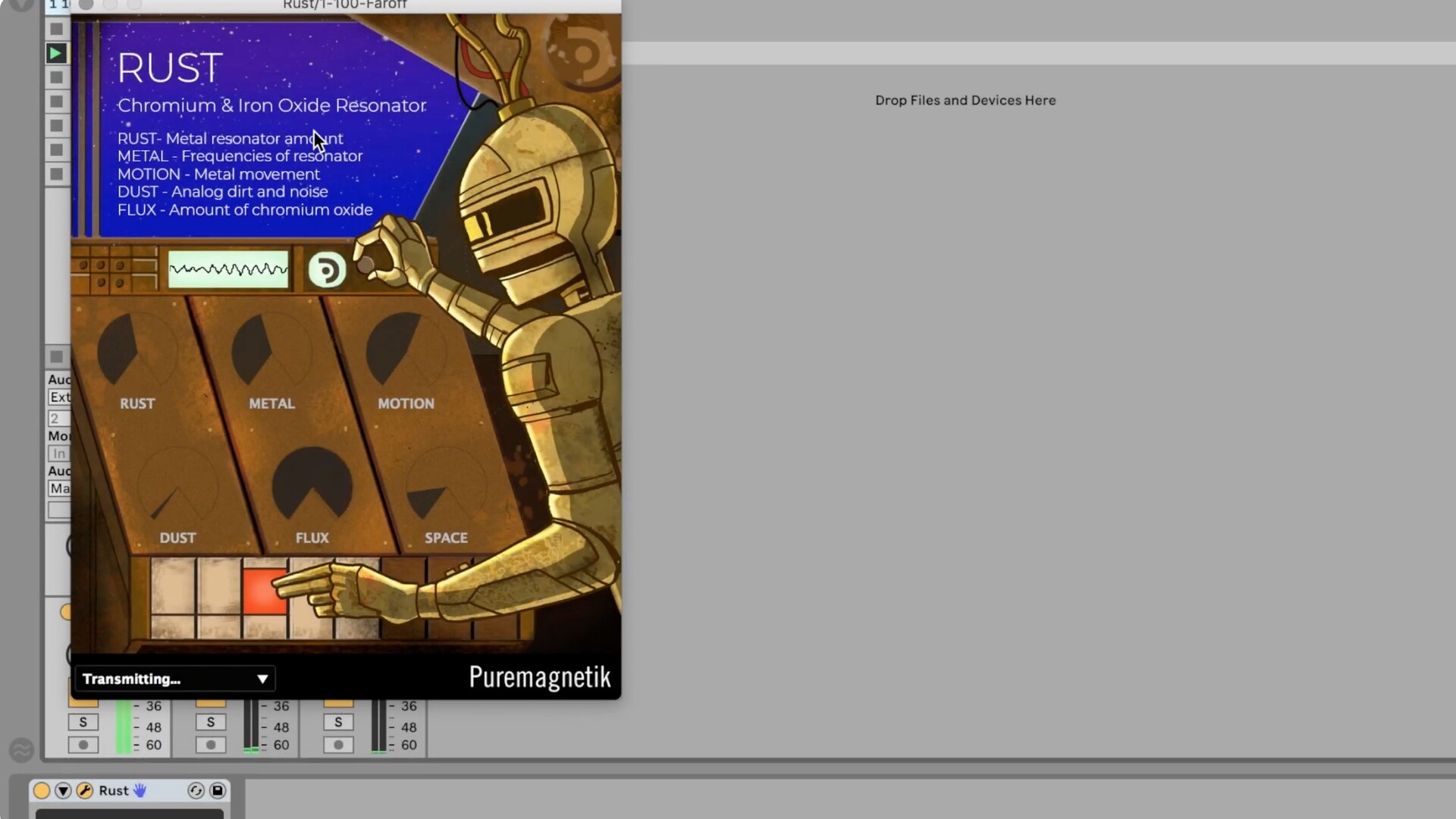Click the SPACE knob

pos(446,485)
